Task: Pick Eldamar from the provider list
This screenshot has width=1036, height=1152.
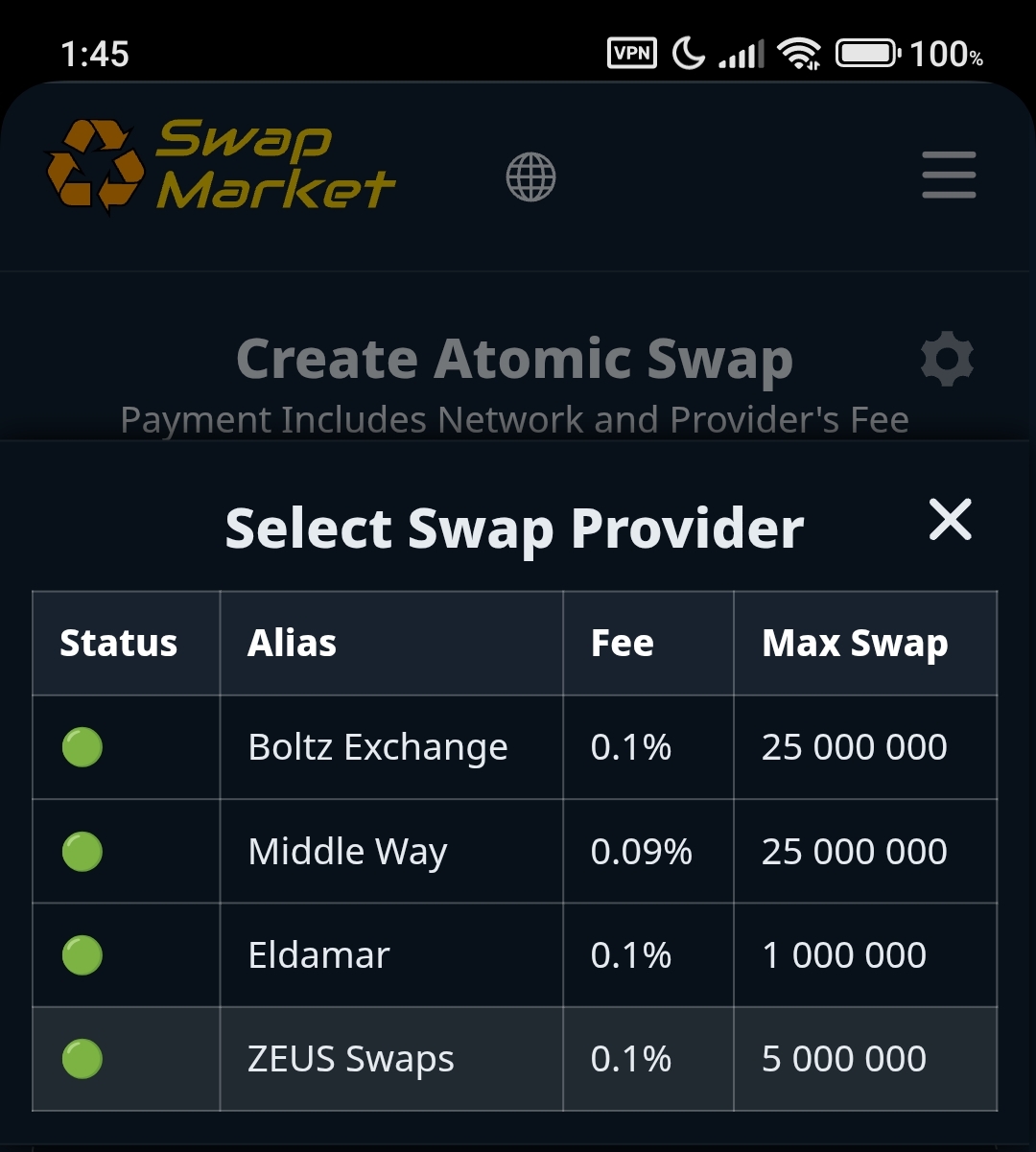Action: [318, 955]
